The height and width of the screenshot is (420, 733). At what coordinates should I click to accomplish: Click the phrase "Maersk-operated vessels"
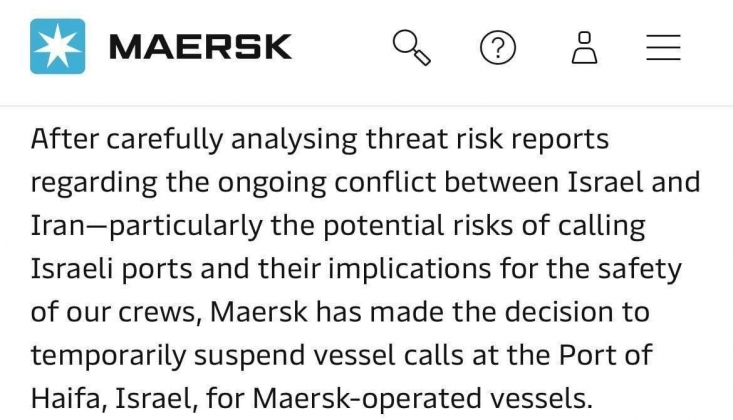423,400
